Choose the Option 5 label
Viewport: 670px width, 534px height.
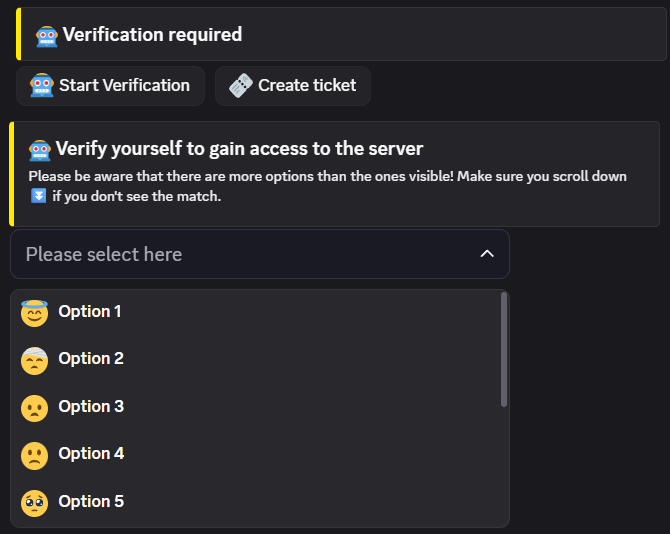[91, 502]
